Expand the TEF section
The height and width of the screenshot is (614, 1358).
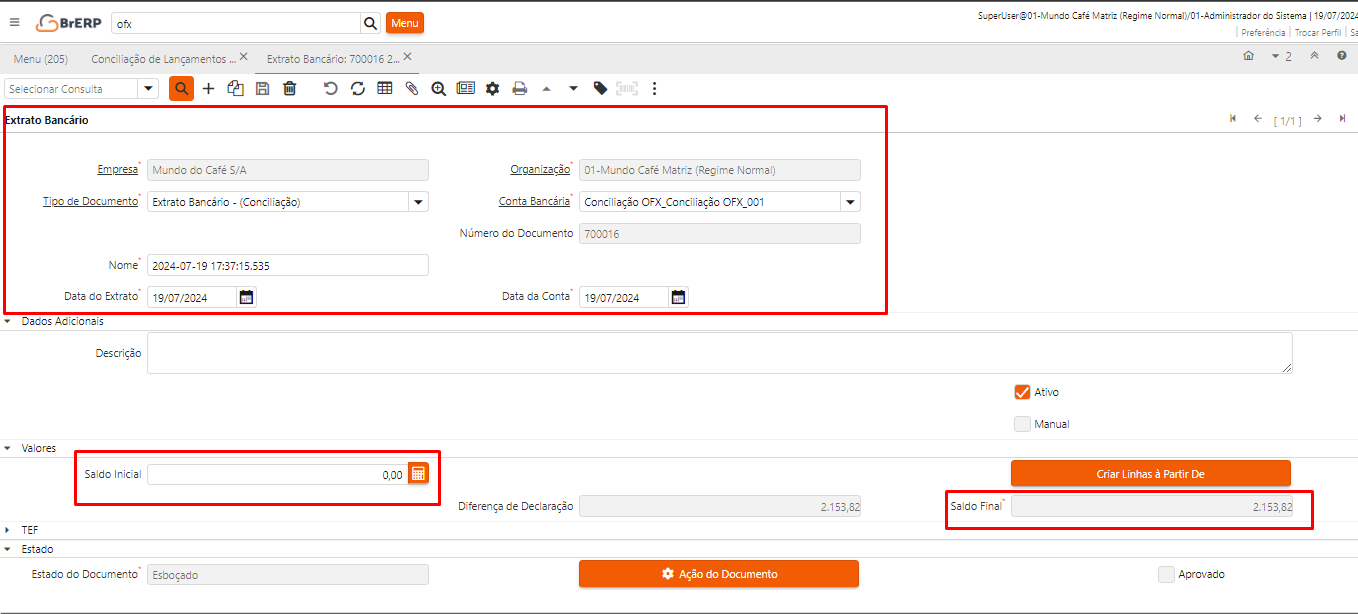(9, 530)
